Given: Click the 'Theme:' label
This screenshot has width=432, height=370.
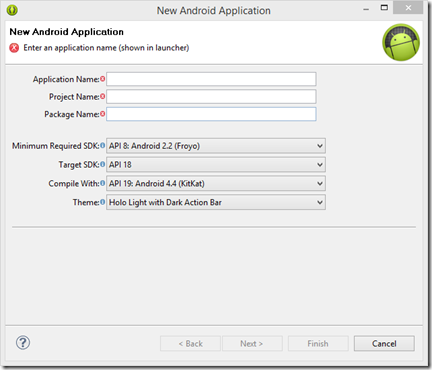Looking at the screenshot, I should click(x=86, y=202).
